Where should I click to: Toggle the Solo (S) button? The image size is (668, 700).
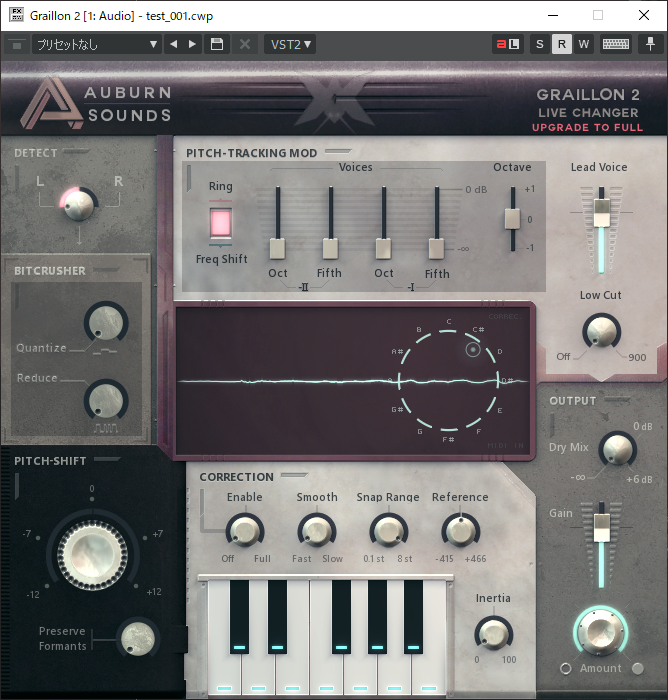click(x=540, y=44)
